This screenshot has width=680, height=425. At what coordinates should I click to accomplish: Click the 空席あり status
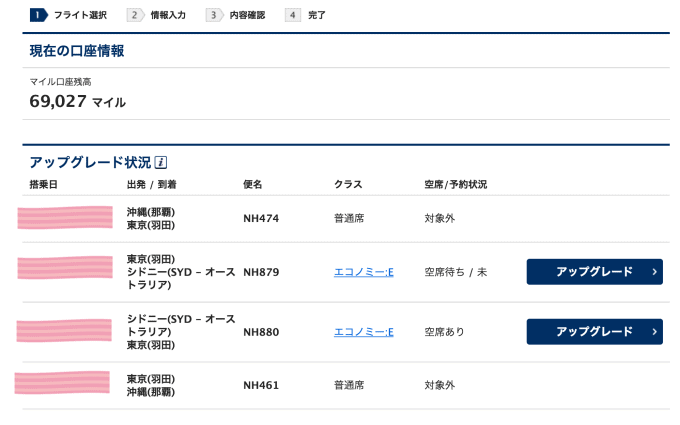445,332
